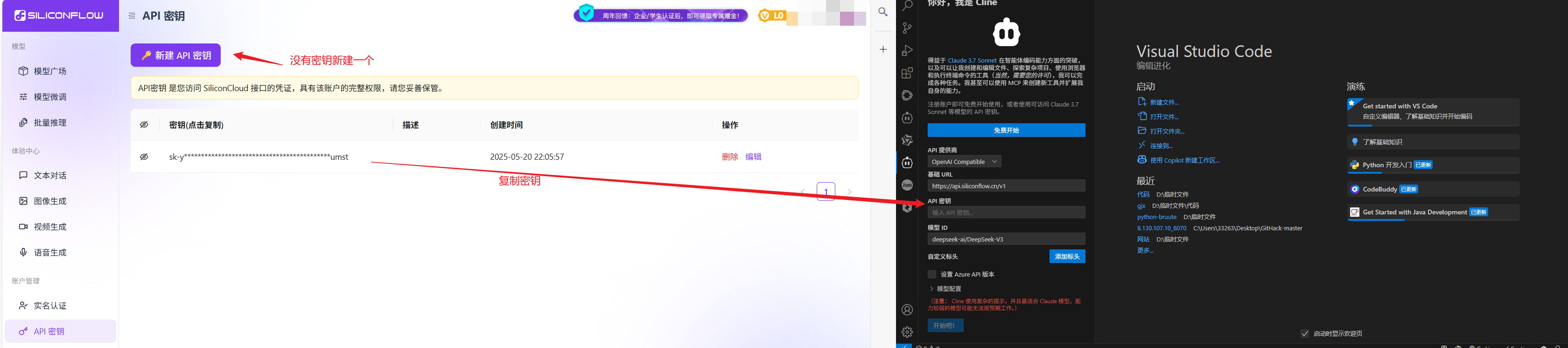Open 批量推理 in the sidebar
Viewport: 1568px width, 348px height.
[60, 122]
